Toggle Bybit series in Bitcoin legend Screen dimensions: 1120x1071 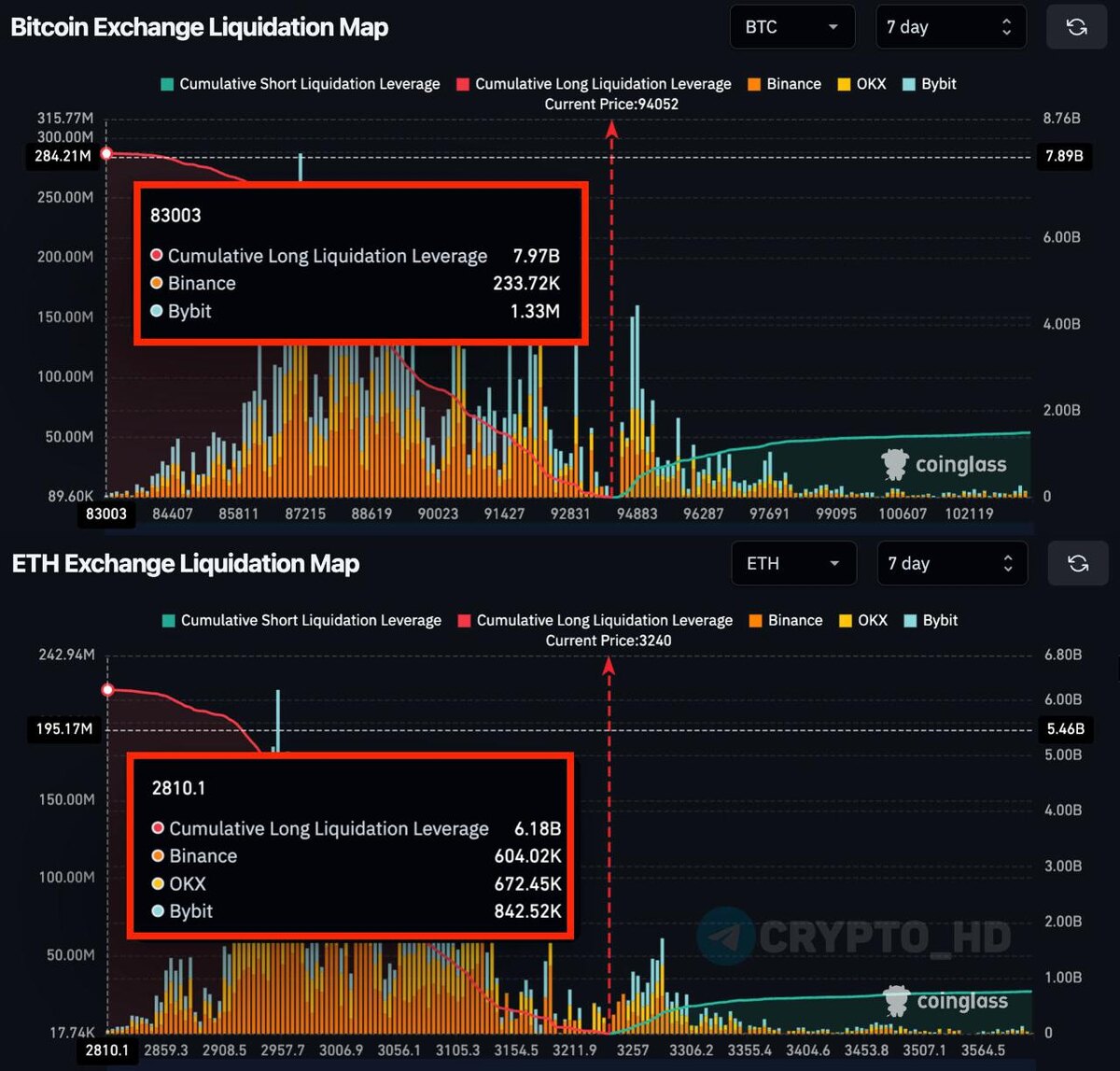click(x=930, y=84)
